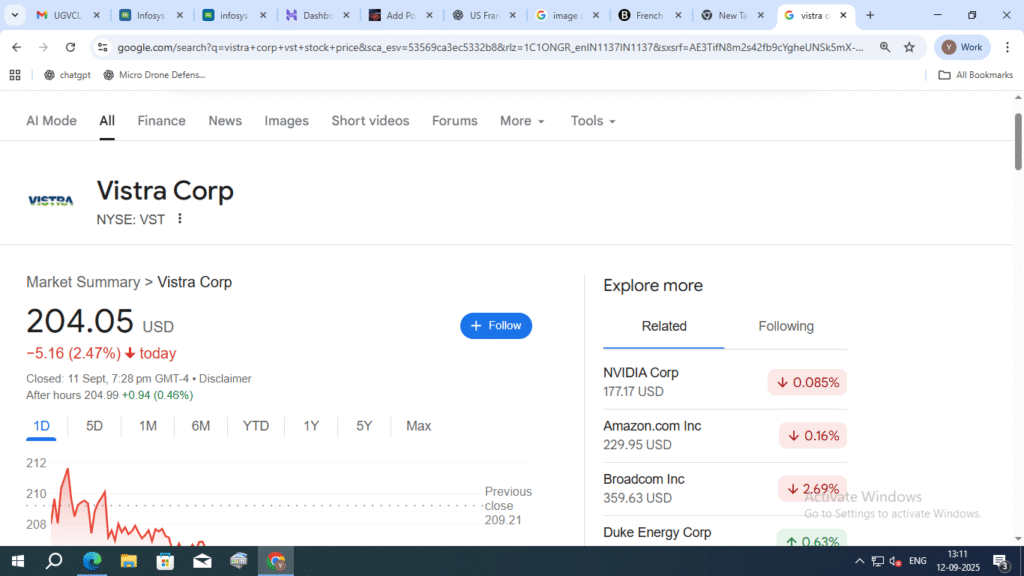Reload the page with the refresh icon

[x=70, y=47]
